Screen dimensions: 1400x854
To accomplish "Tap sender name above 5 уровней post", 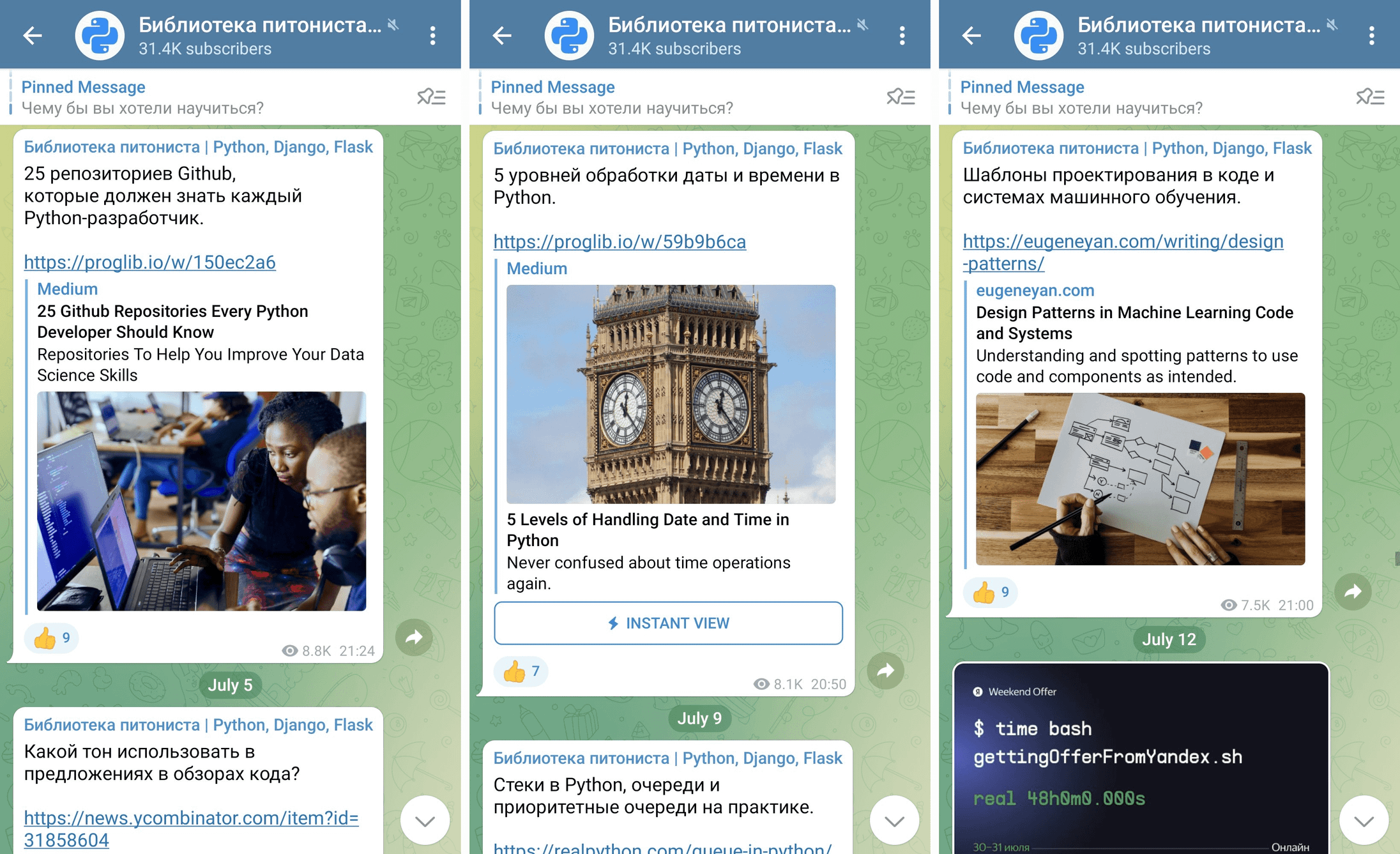I will [x=668, y=149].
